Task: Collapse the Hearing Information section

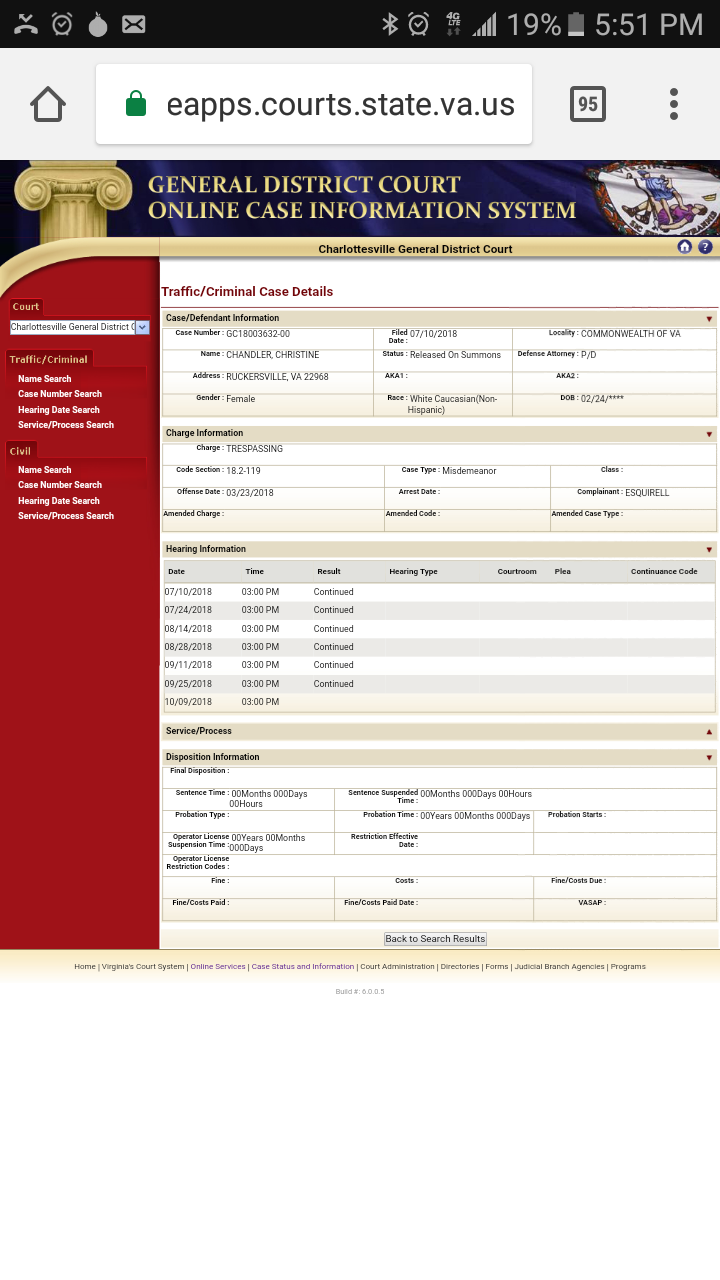Action: [x=709, y=550]
